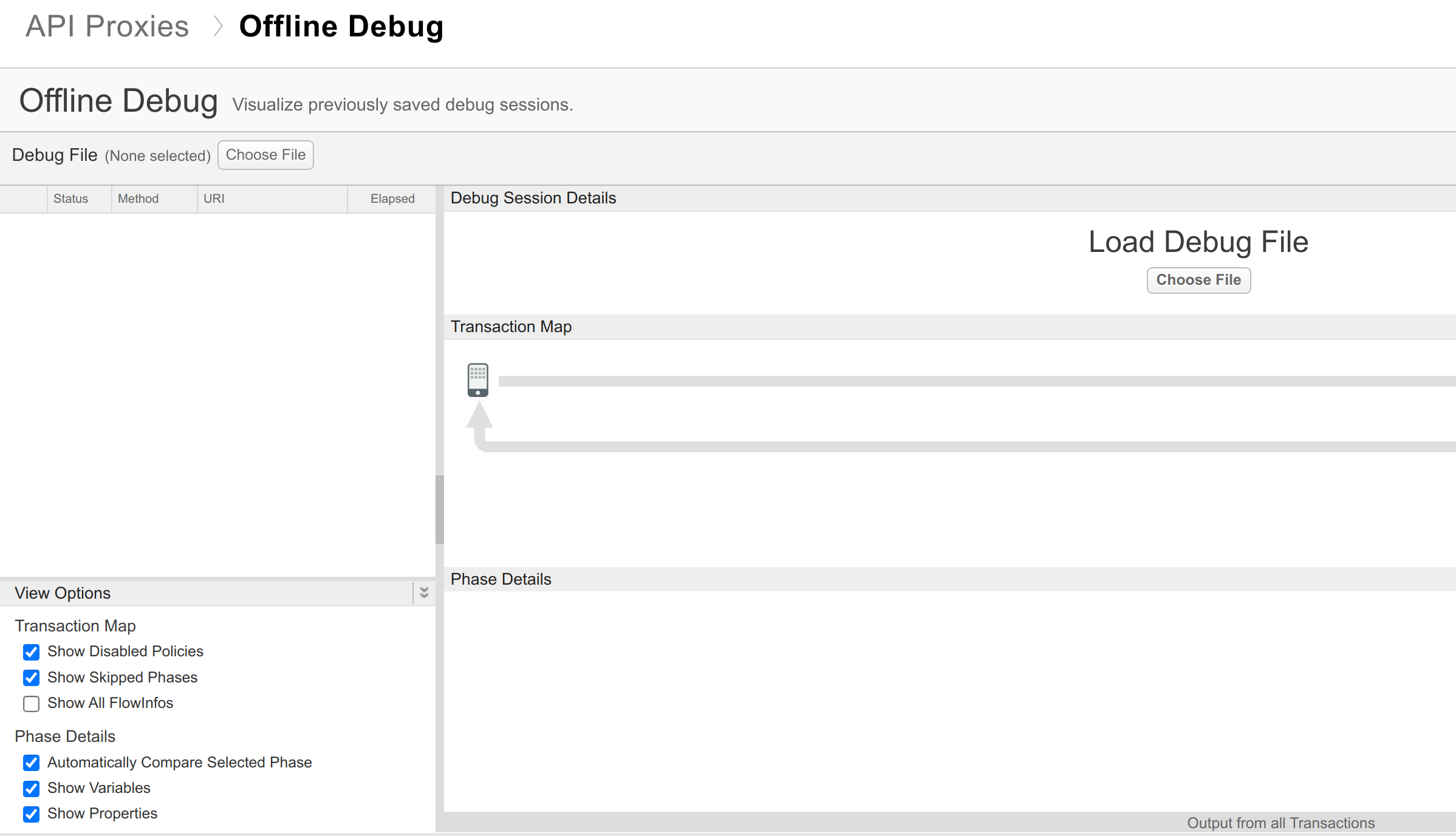Click the Phase Details section header icon
1456x836 pixels.
[500, 579]
